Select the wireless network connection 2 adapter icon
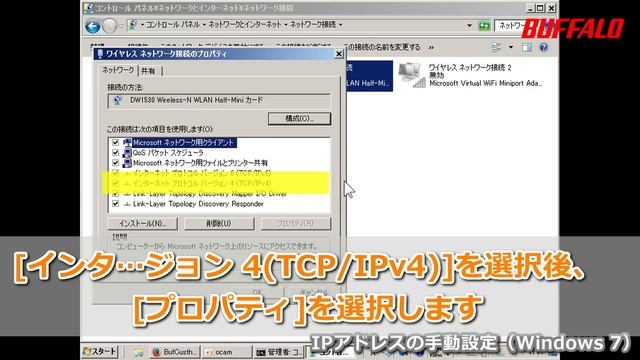Image resolution: width=640 pixels, height=360 pixels. tap(412, 76)
